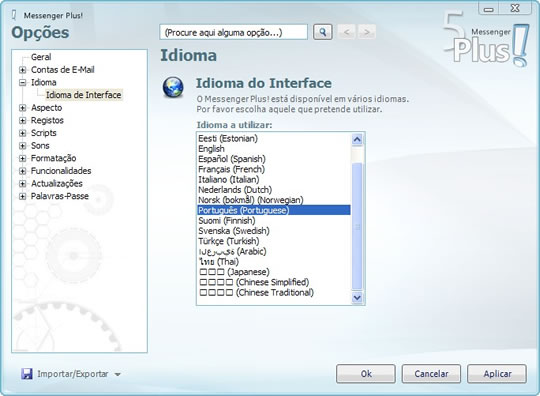The width and height of the screenshot is (540, 396).
Task: Click the language list scroll up arrow
Action: click(x=357, y=140)
